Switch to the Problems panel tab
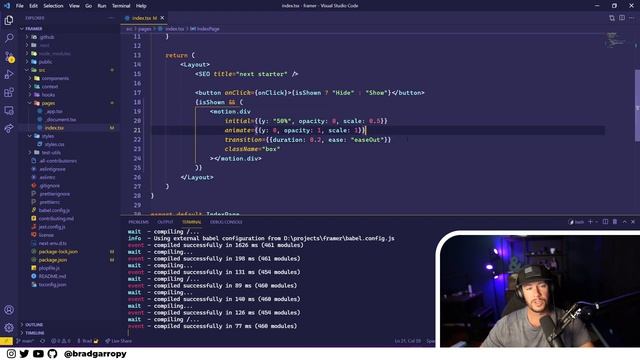The width and height of the screenshot is (640, 360). (x=138, y=222)
